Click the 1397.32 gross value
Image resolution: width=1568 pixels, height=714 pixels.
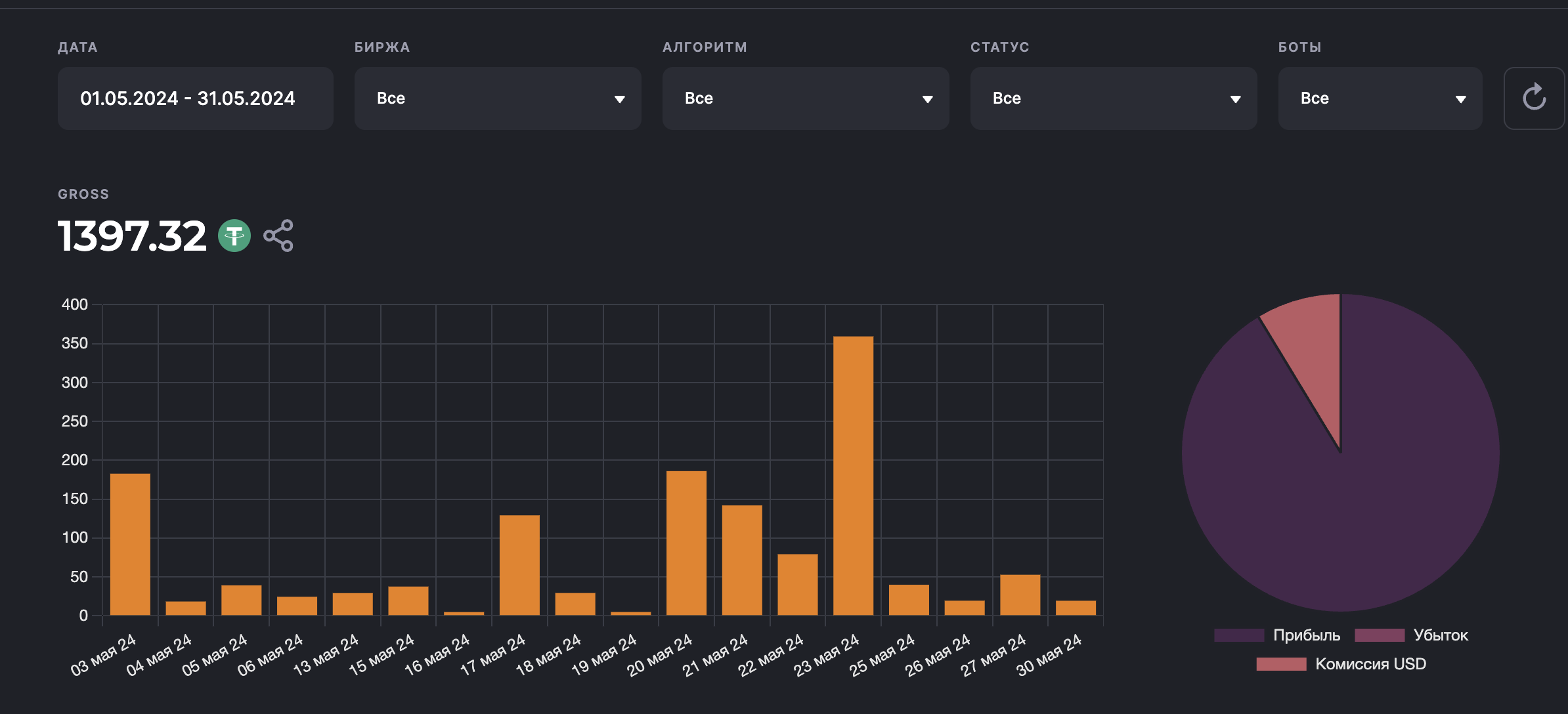tap(132, 236)
